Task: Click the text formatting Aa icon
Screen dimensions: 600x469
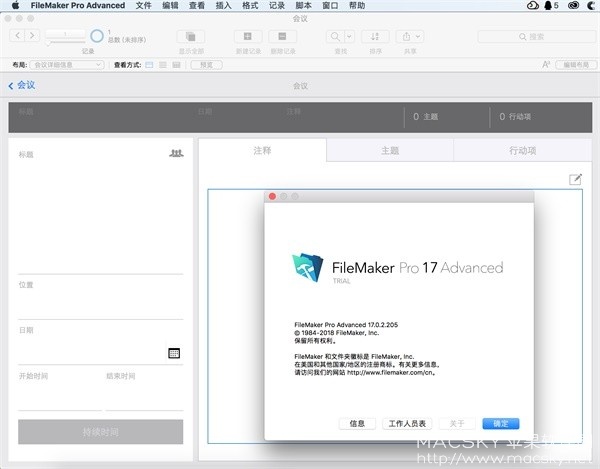Action: [x=546, y=65]
